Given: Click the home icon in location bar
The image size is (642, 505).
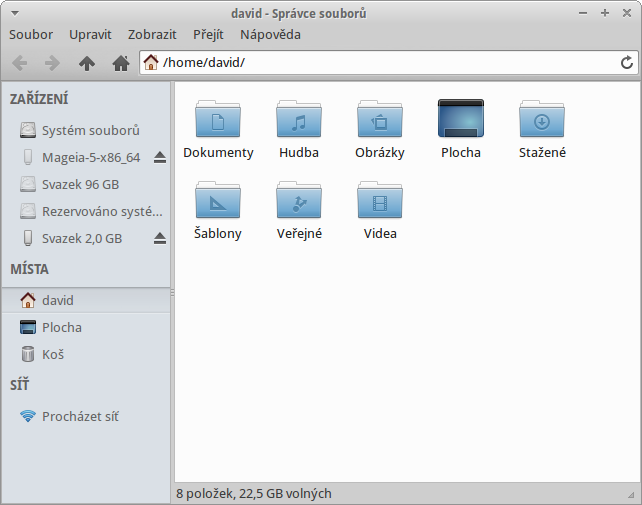Looking at the screenshot, I should 151,62.
